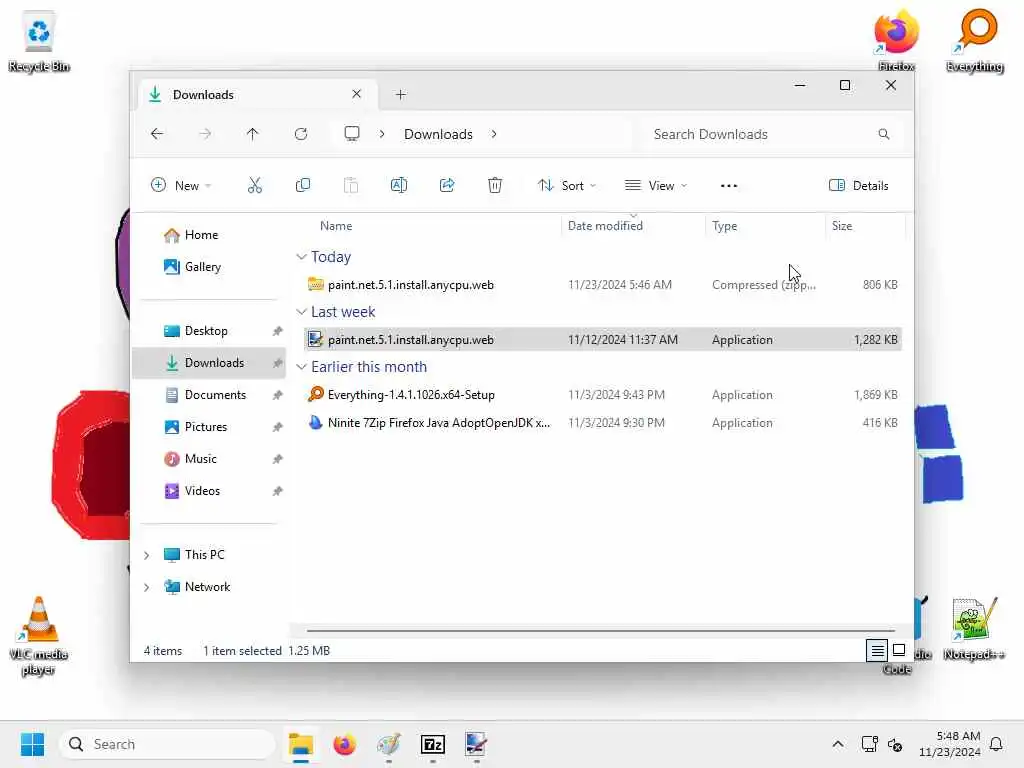The image size is (1024, 768).
Task: Sort by Type column header
Action: tap(724, 226)
